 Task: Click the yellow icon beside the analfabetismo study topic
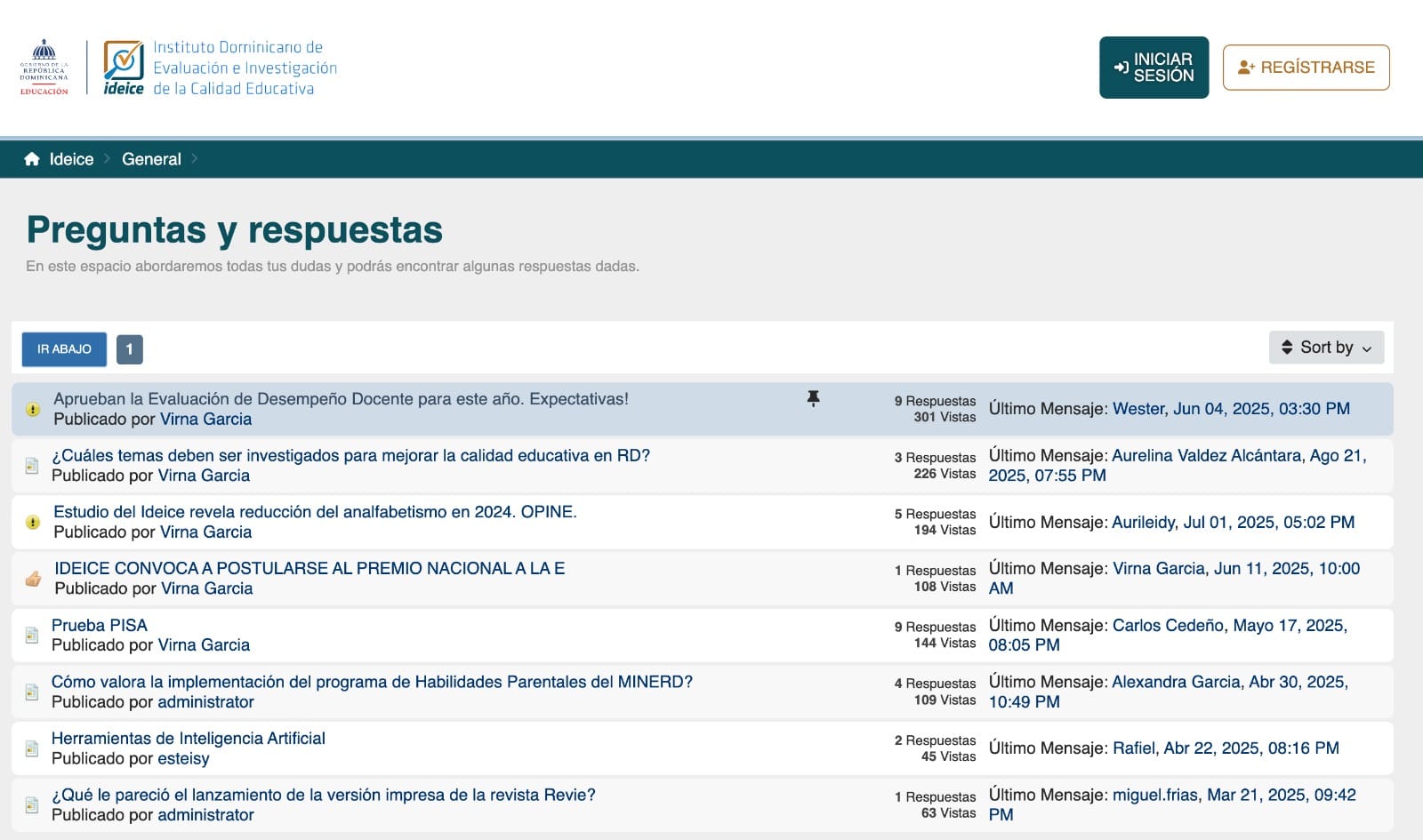(x=33, y=523)
